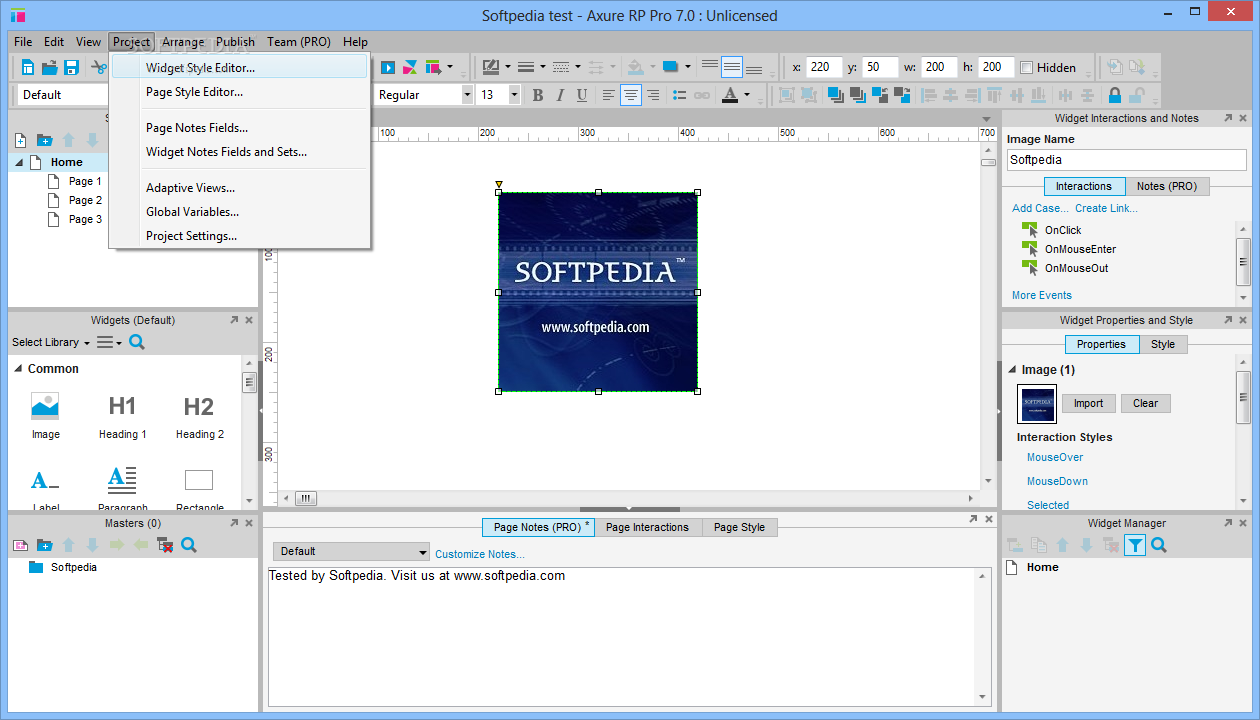Open the Default widget style dropdown
This screenshot has height=720, width=1260.
point(64,95)
